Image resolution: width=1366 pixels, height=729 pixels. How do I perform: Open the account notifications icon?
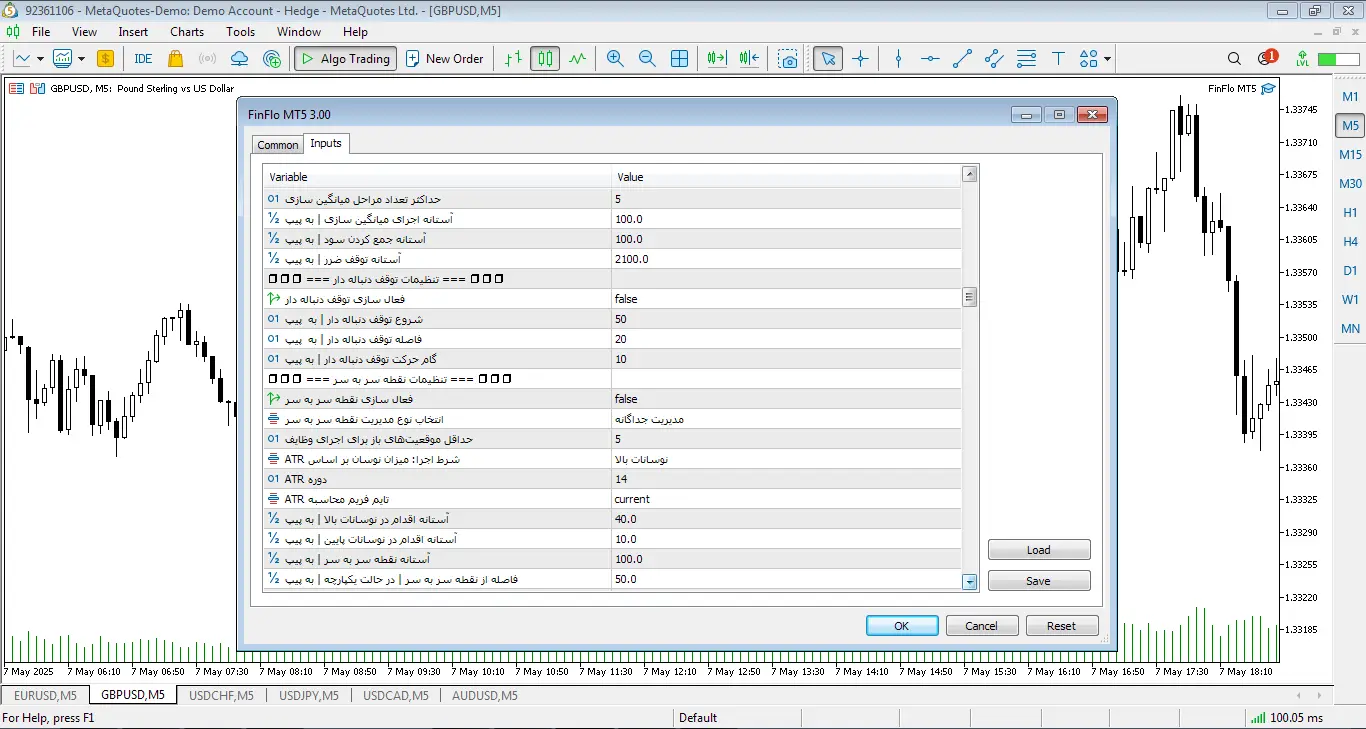[1267, 59]
